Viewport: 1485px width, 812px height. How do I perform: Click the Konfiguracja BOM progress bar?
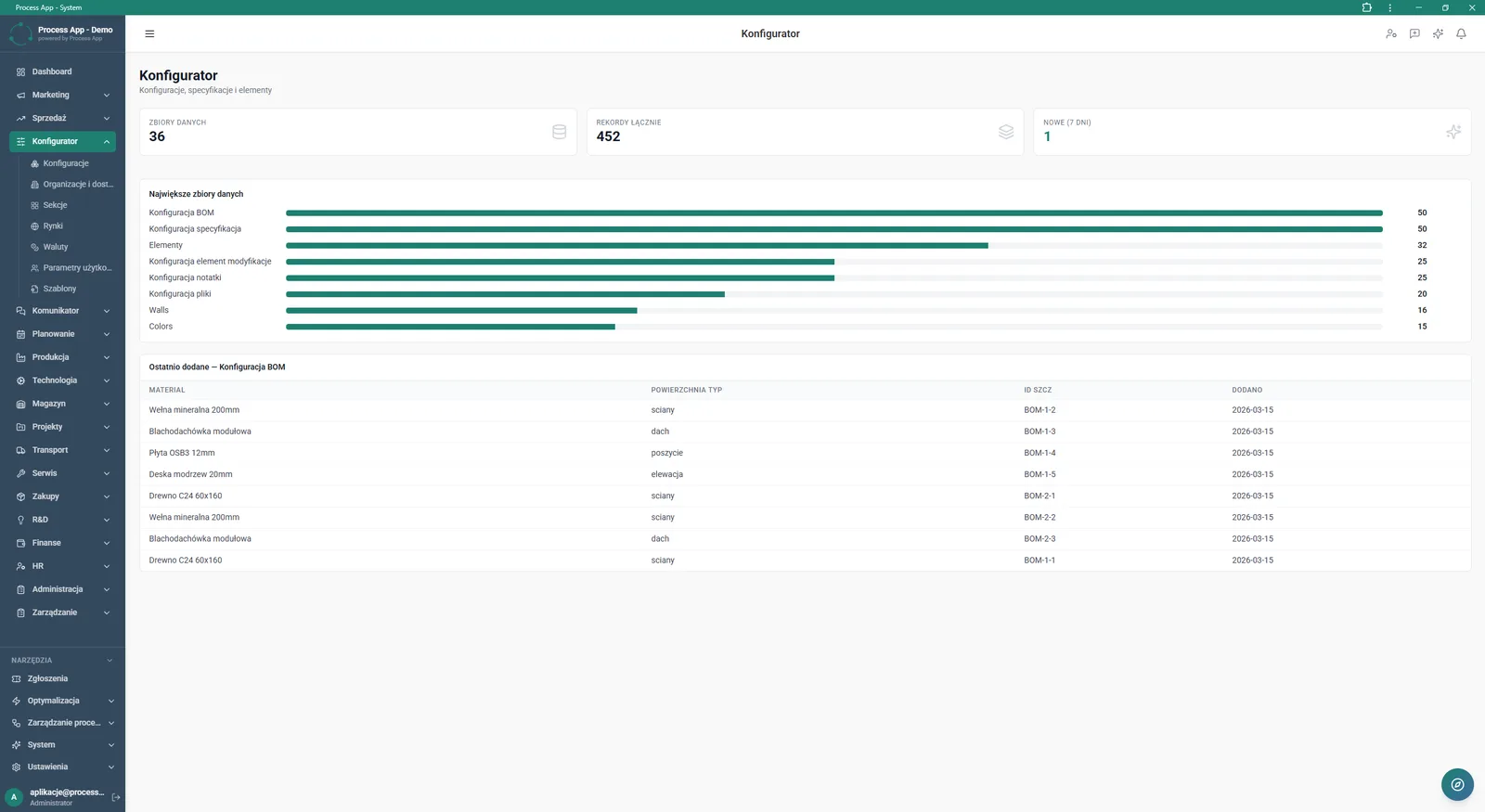pos(833,213)
